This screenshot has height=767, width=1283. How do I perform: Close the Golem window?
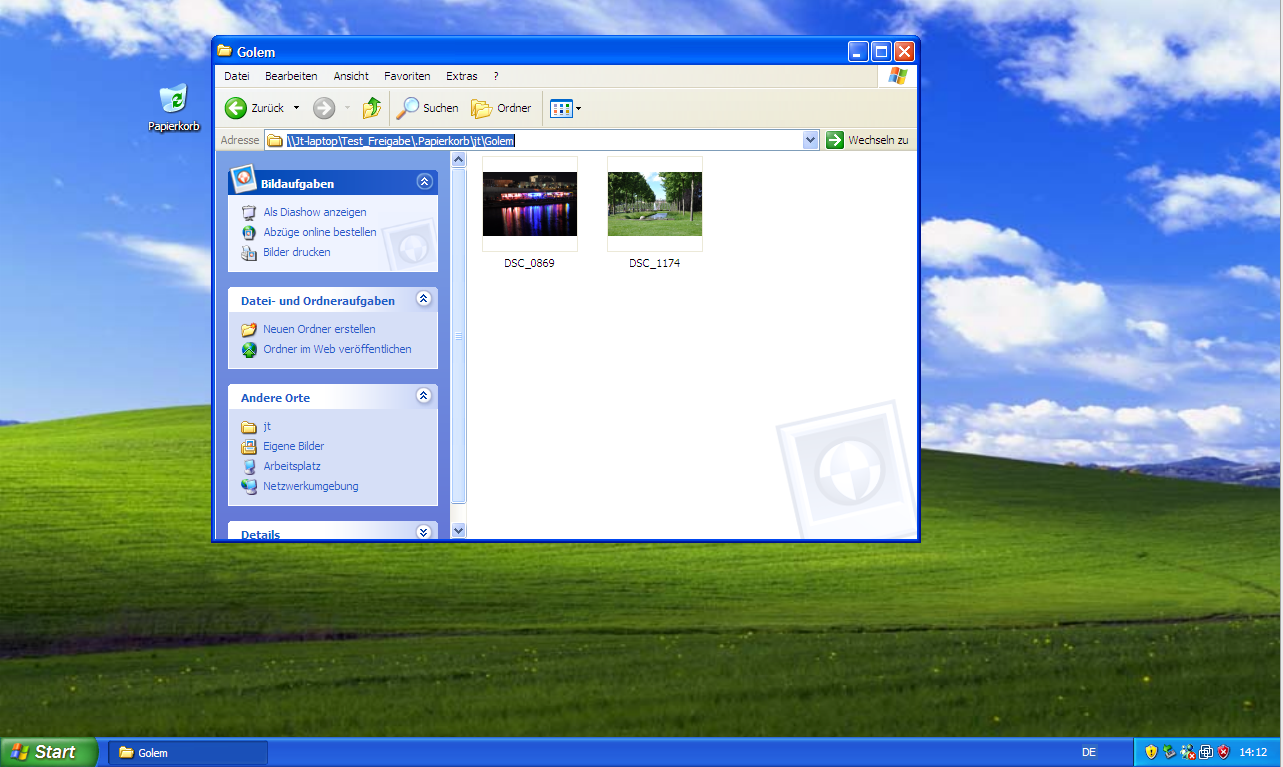pos(904,52)
